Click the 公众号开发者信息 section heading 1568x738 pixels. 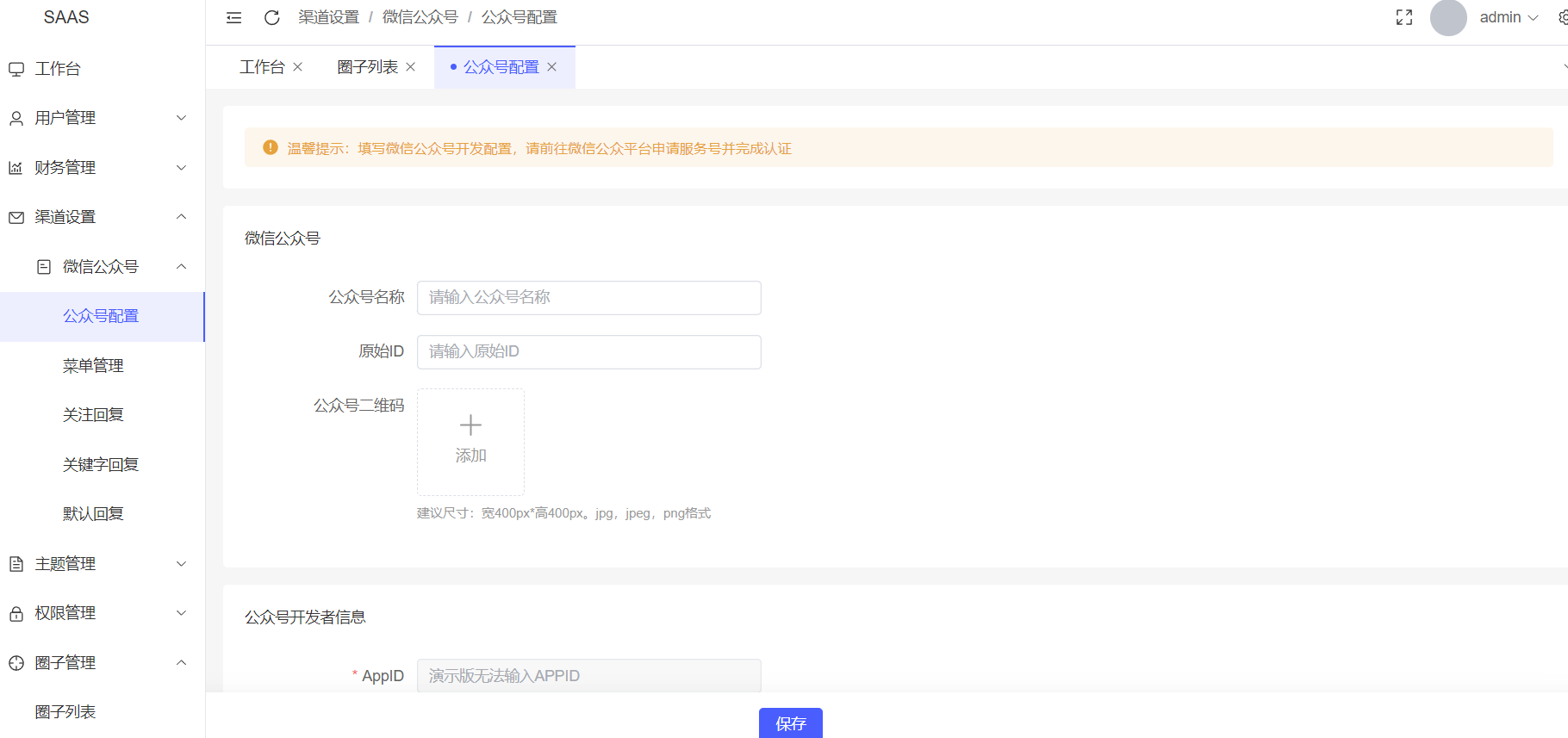coord(305,617)
